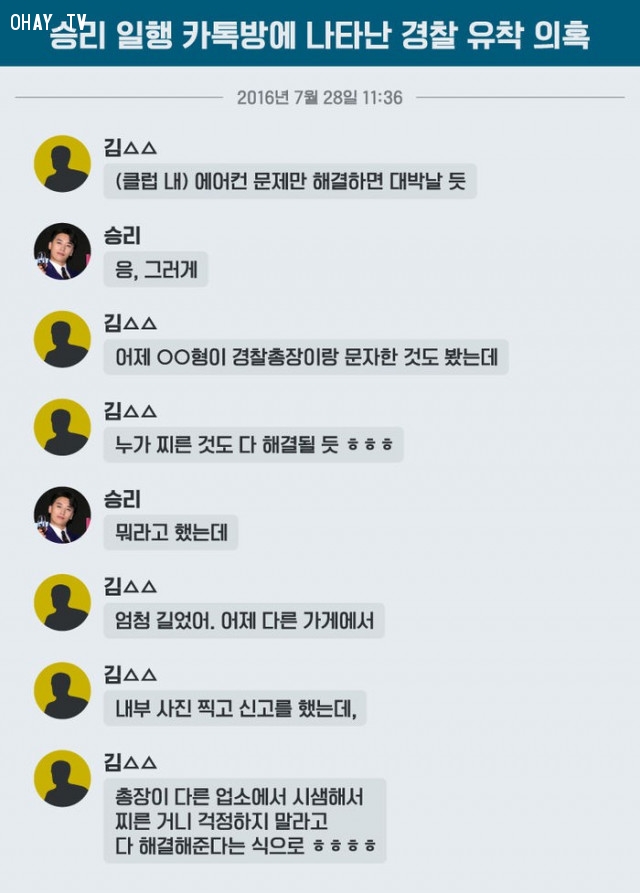Click the first 승리 sender name label
The width and height of the screenshot is (640, 893).
tap(122, 235)
